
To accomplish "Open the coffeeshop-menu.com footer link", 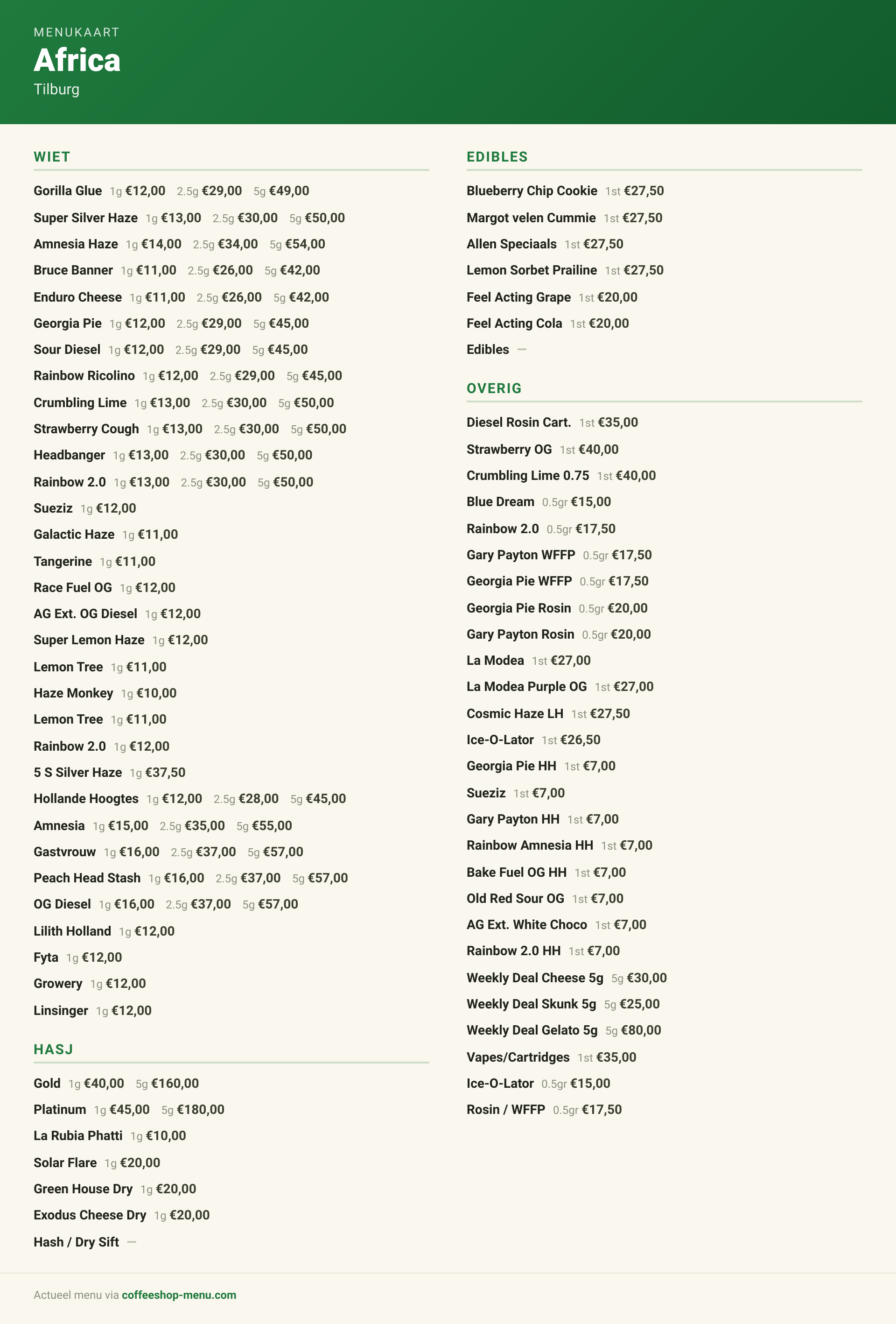I will pos(179,1295).
